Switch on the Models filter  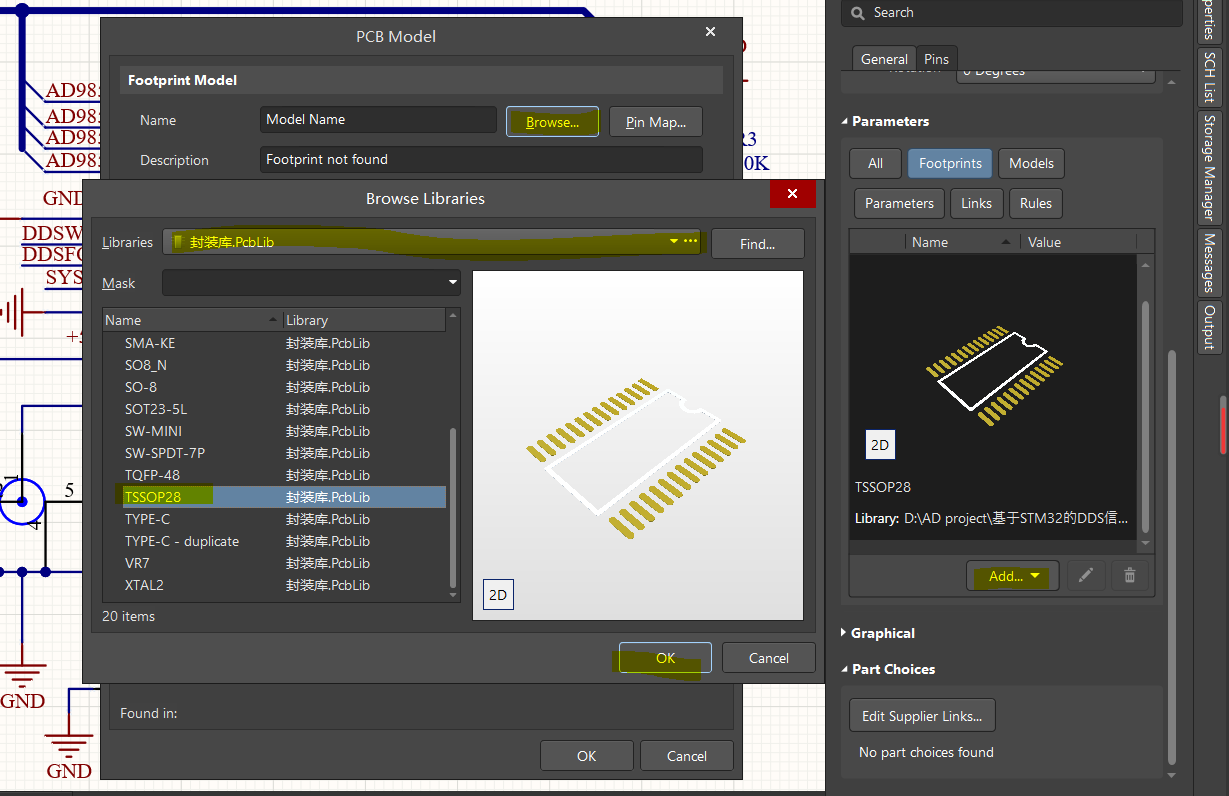coord(1031,163)
